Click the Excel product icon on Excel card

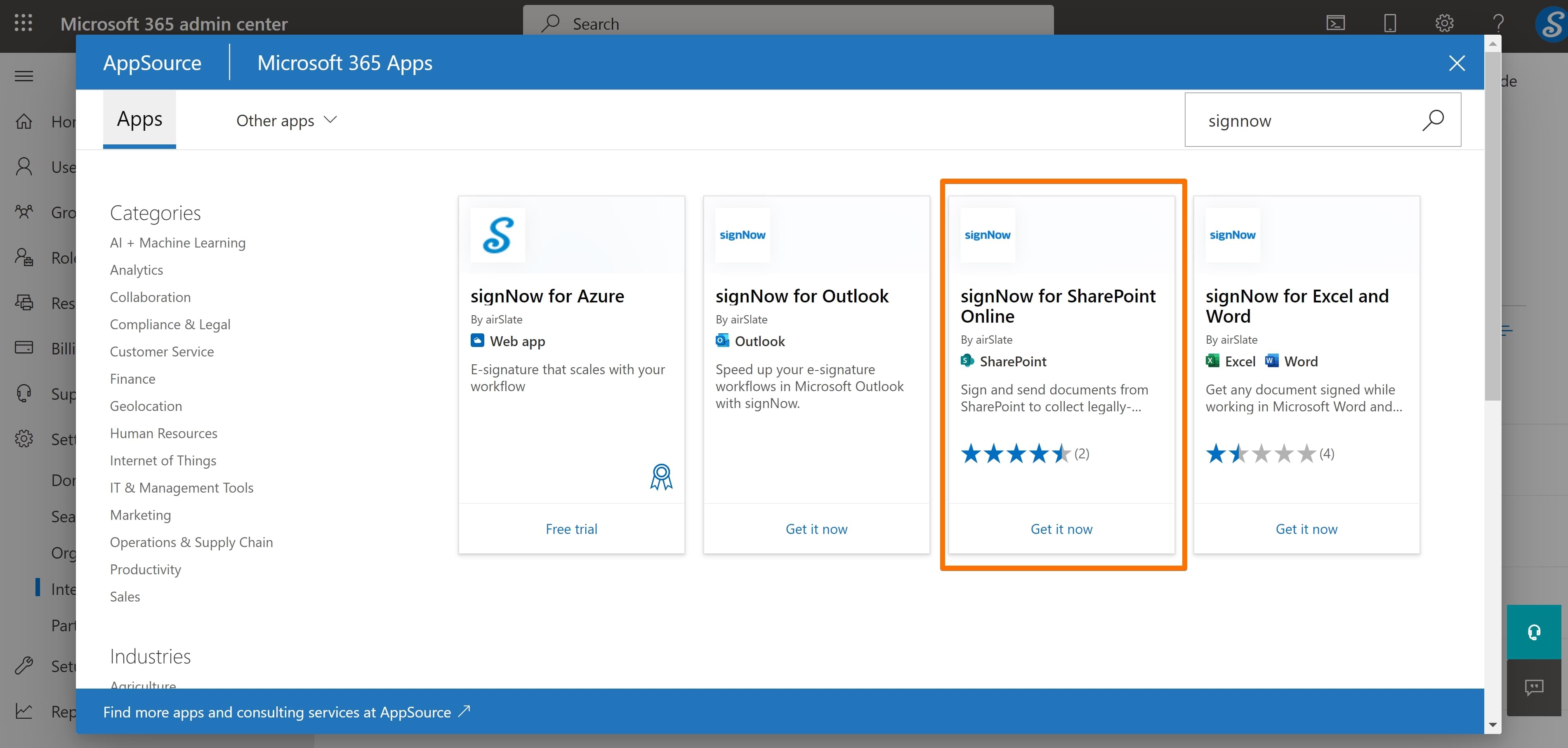click(x=1212, y=361)
